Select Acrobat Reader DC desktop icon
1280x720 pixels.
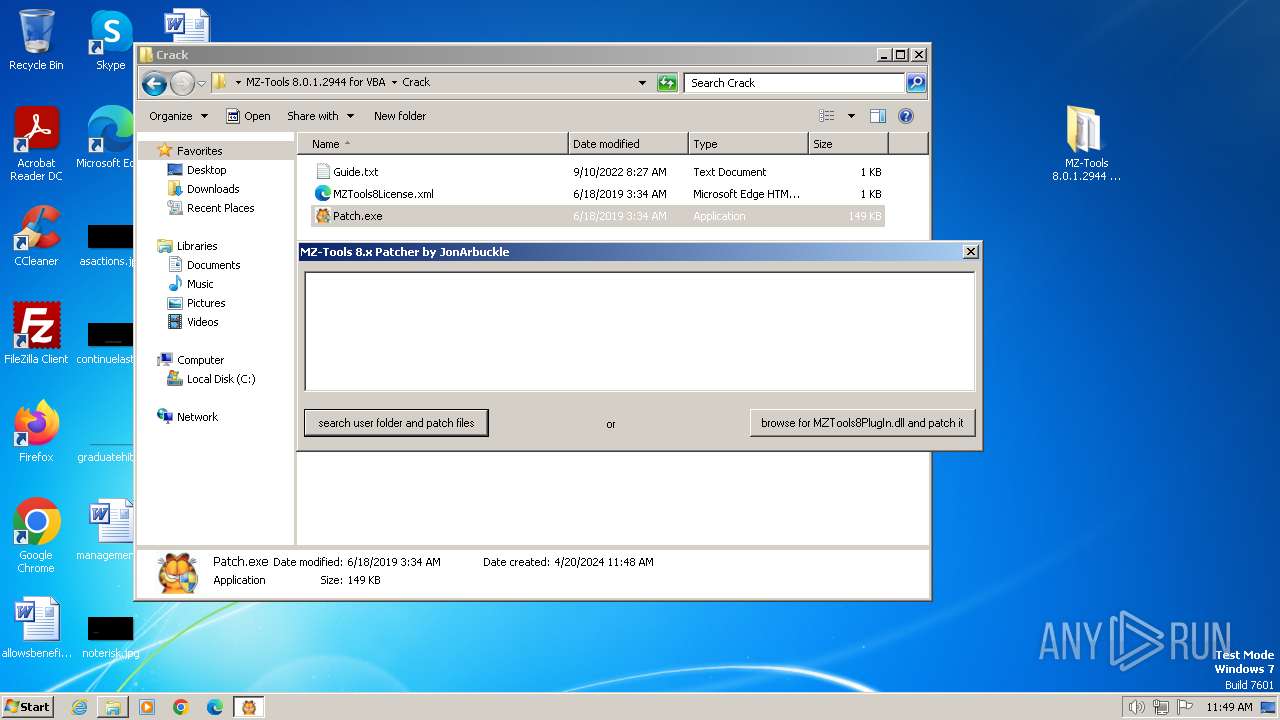point(36,145)
